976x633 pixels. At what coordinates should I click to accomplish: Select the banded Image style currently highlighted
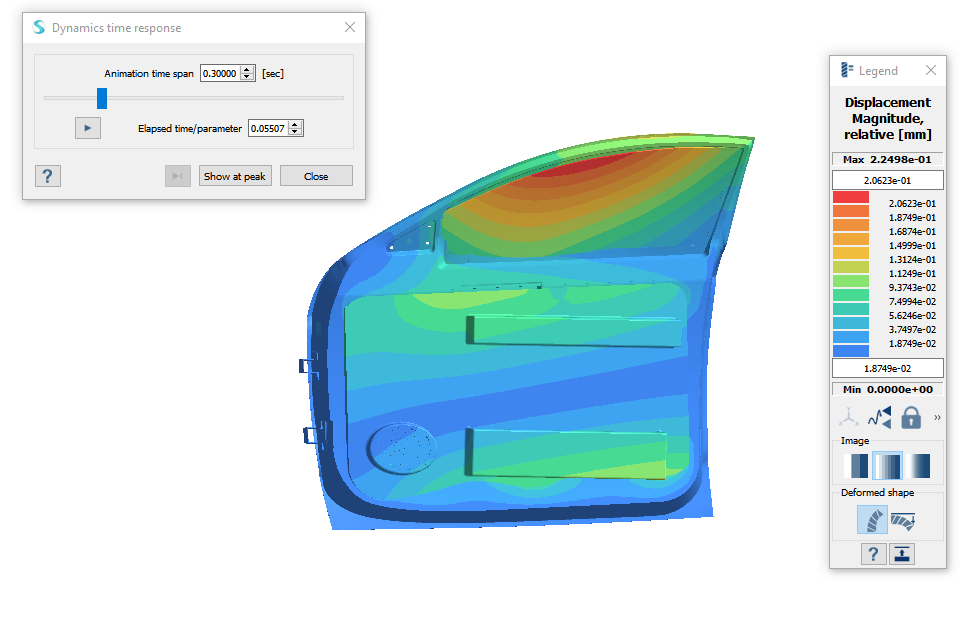pyautogui.click(x=888, y=464)
